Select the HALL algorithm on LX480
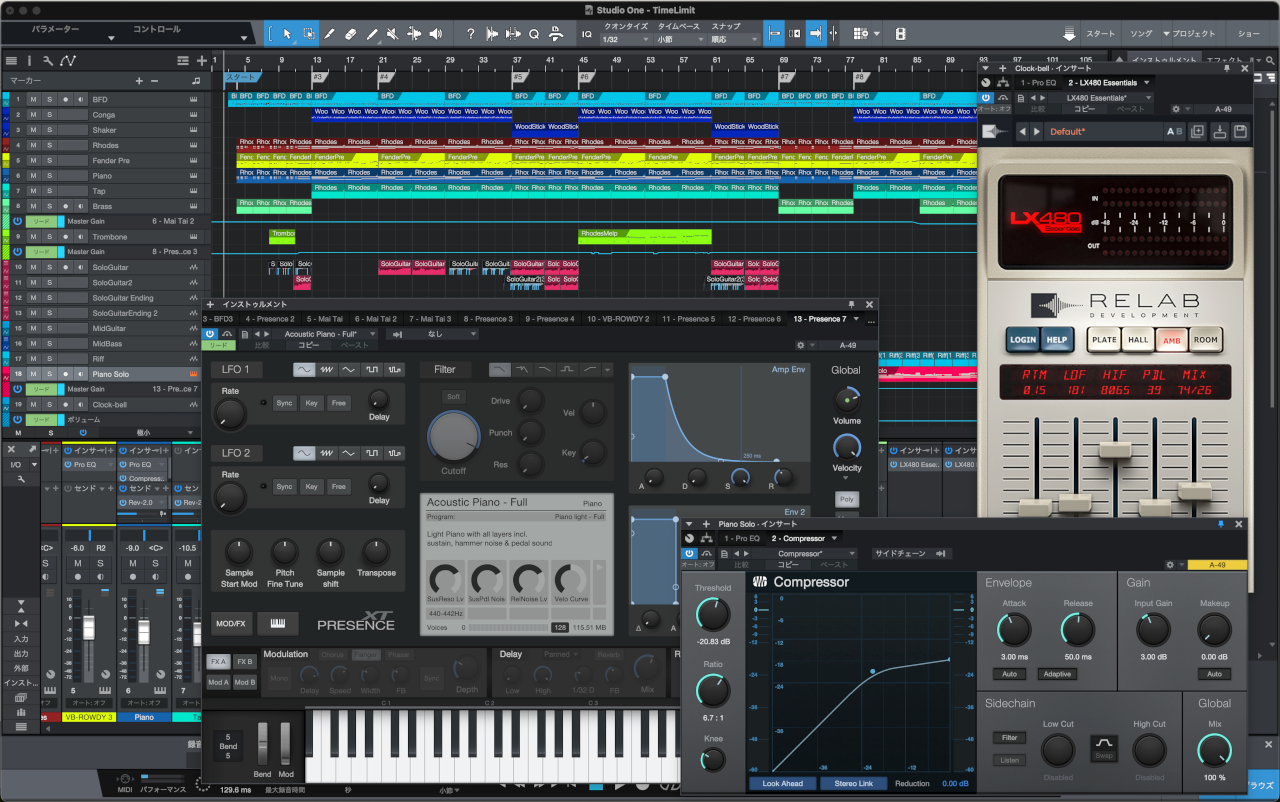 click(1138, 339)
